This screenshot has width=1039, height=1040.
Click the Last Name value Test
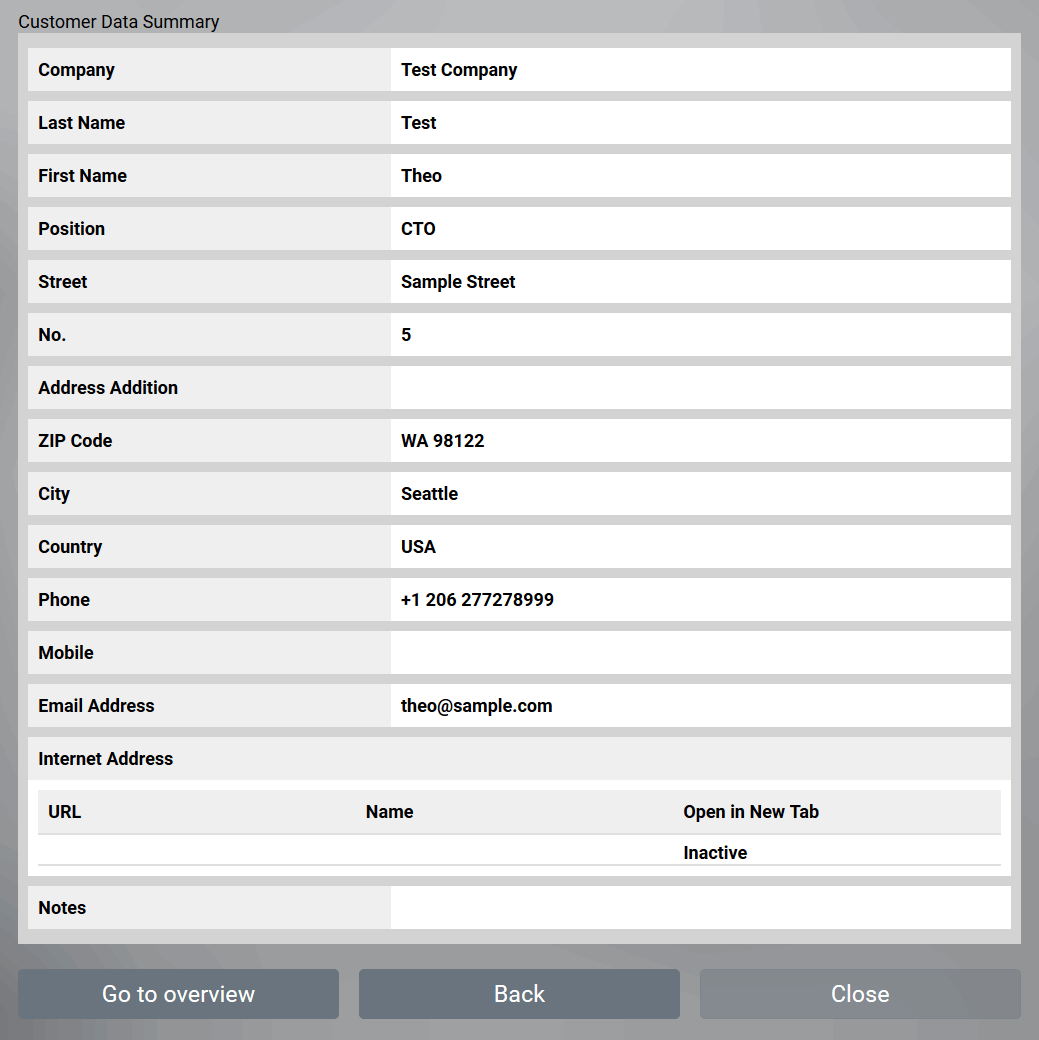click(700, 122)
